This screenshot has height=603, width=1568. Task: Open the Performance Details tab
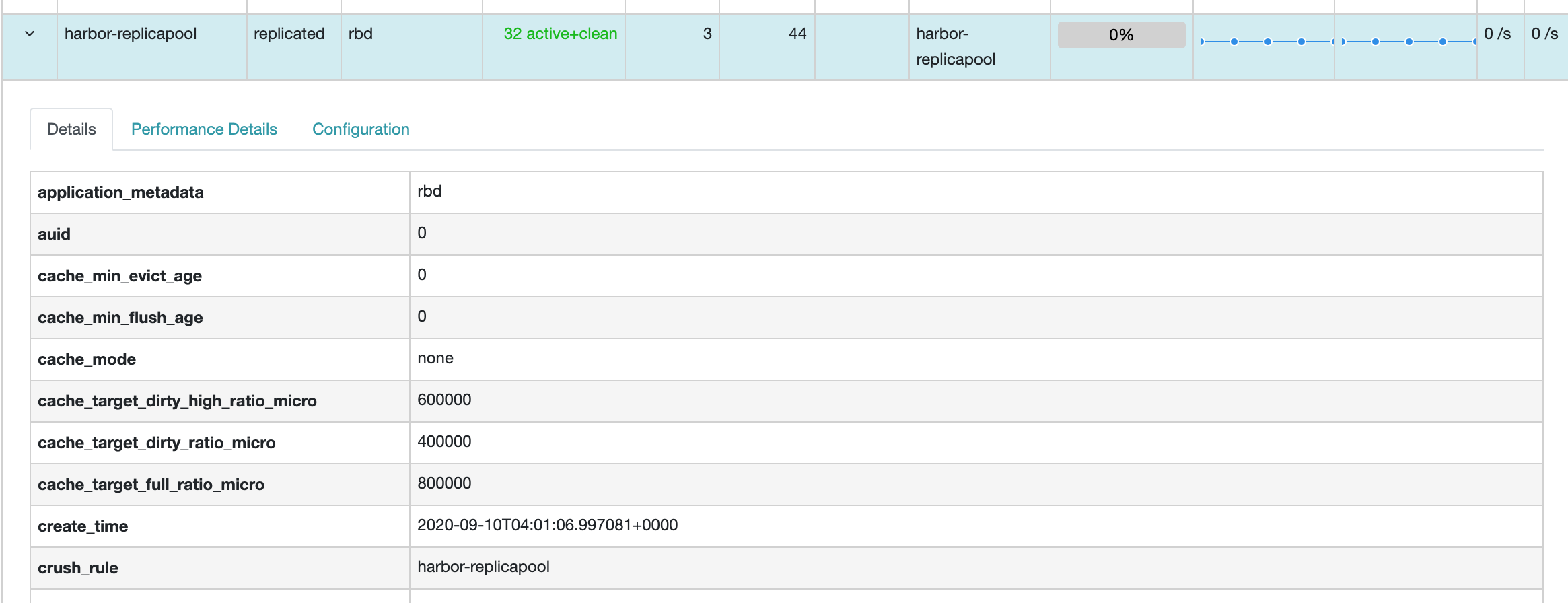coord(204,129)
